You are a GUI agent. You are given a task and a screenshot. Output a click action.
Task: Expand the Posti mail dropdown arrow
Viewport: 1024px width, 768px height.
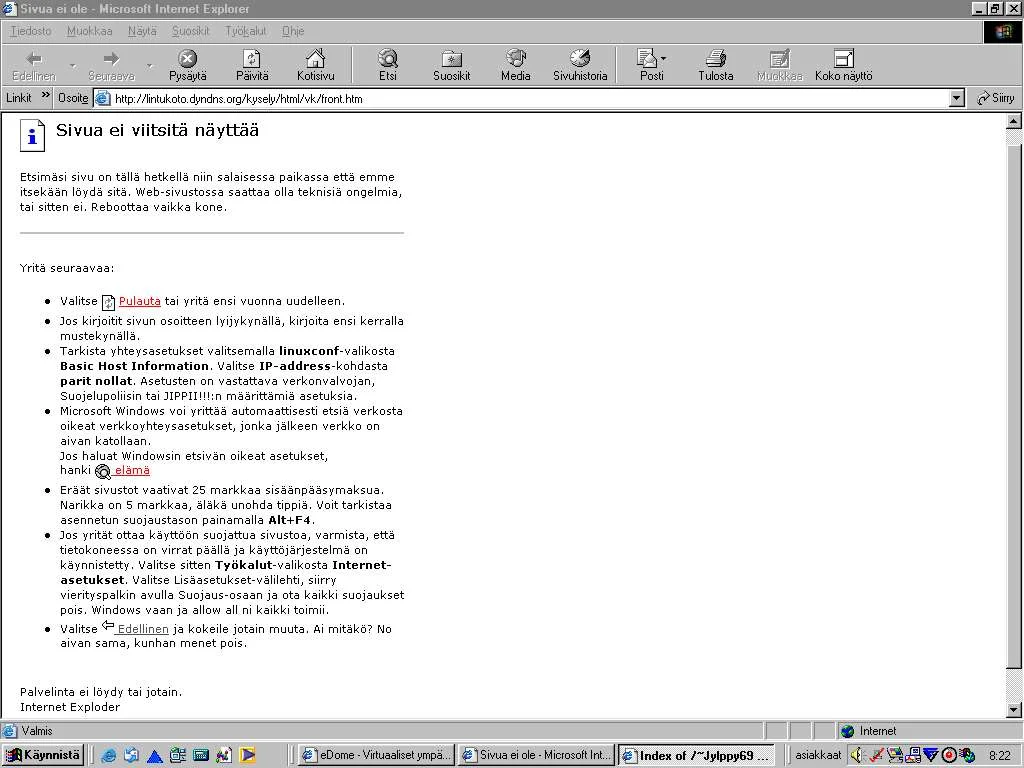click(x=663, y=59)
